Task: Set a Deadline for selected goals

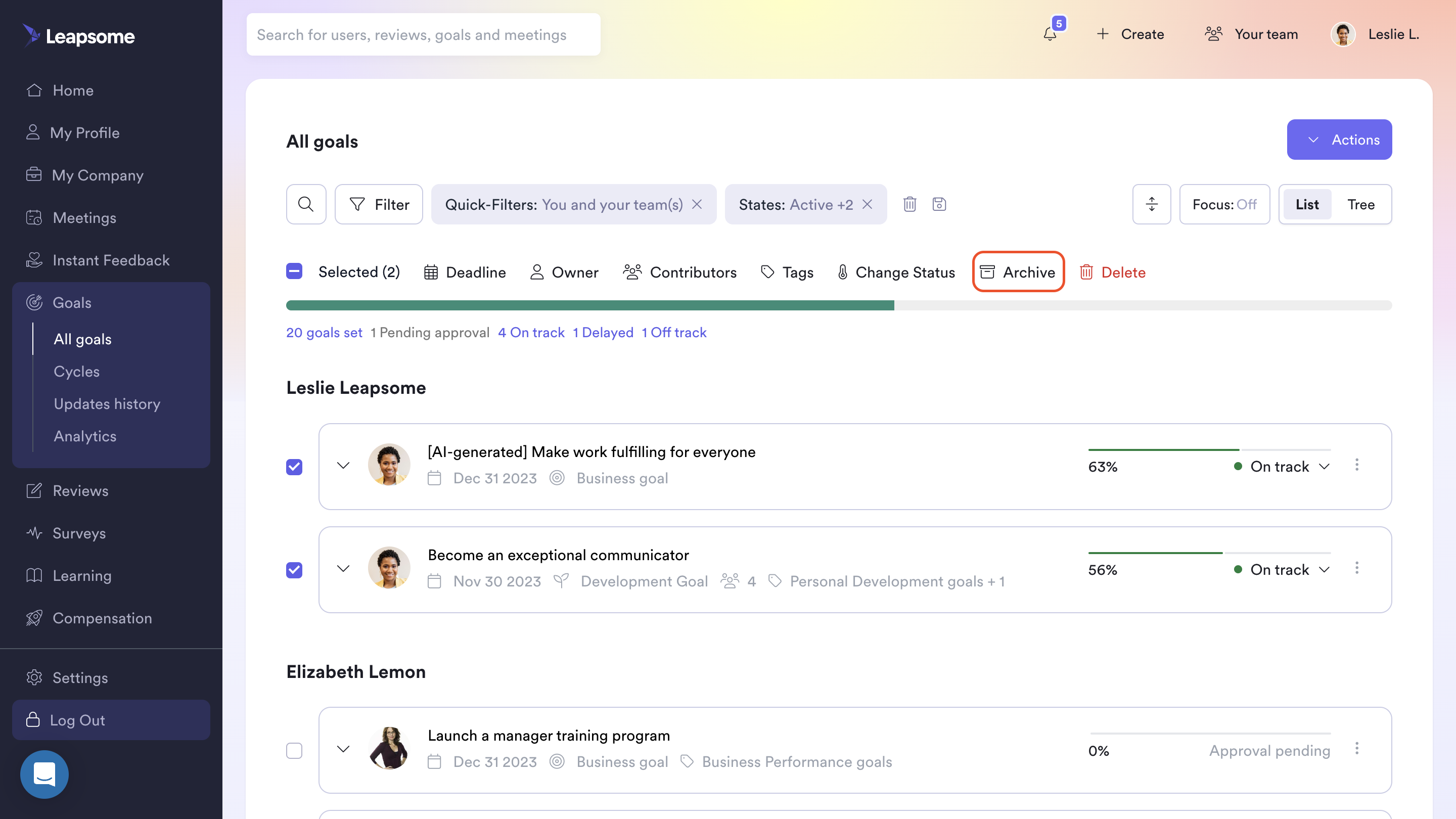Action: click(x=465, y=272)
